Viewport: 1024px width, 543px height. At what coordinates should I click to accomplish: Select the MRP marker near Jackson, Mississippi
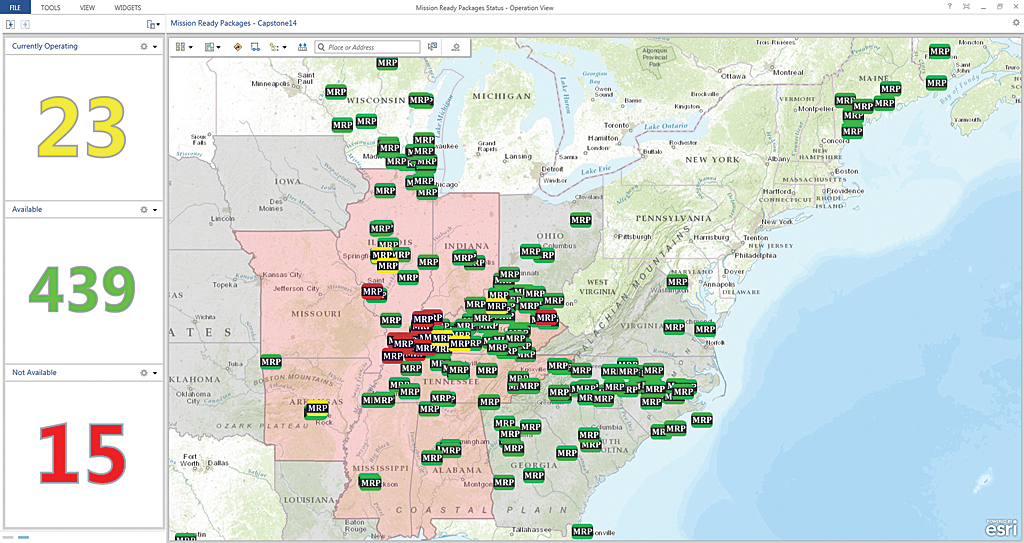[370, 483]
